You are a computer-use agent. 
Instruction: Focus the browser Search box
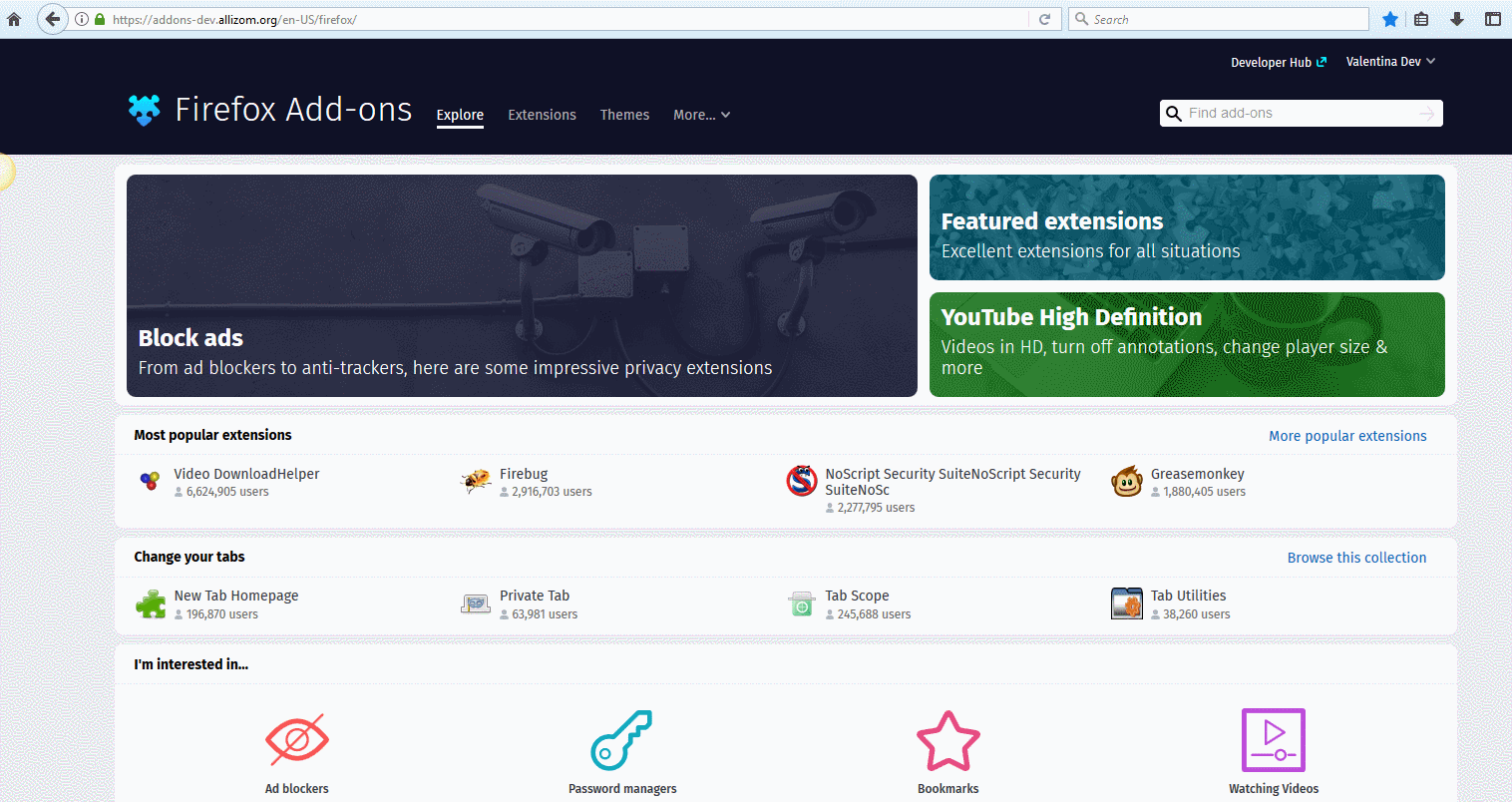[1219, 19]
